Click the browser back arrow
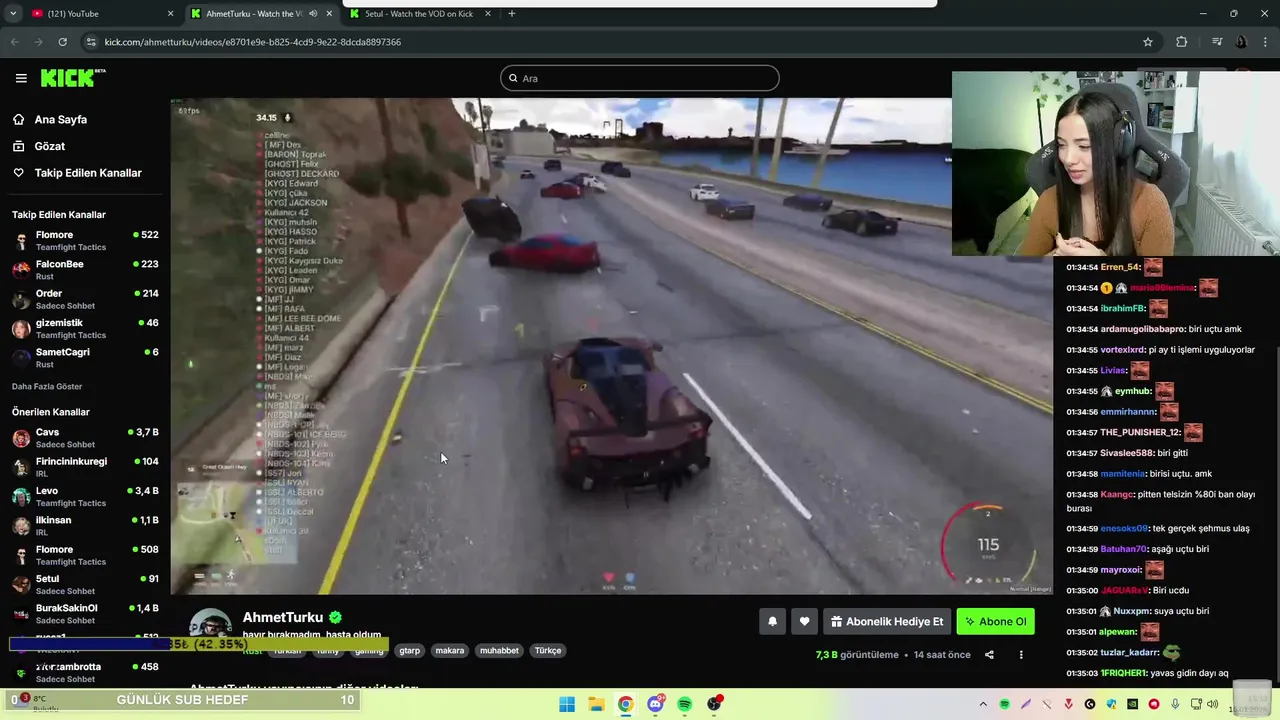This screenshot has height=720, width=1280. coord(14,42)
